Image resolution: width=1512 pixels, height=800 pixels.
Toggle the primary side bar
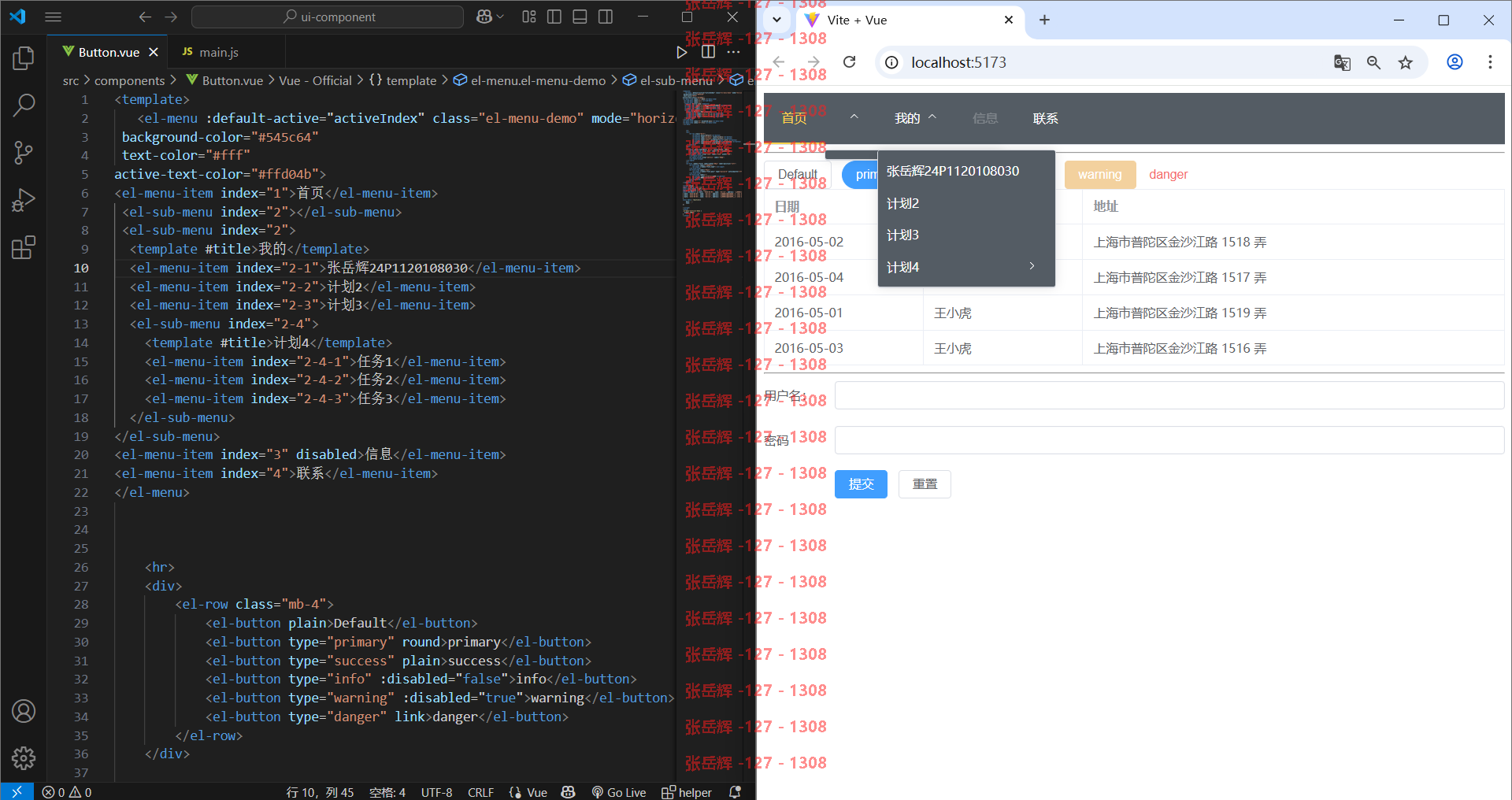[x=554, y=17]
